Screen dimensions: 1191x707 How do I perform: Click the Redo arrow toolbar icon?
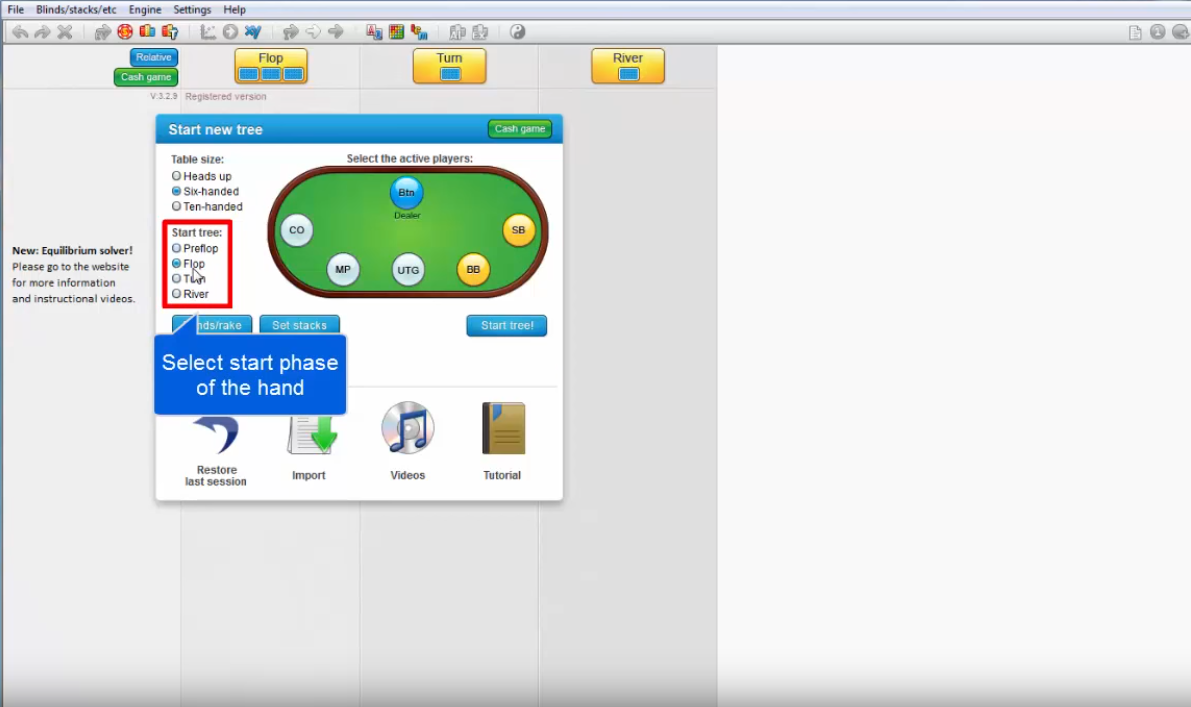41,31
